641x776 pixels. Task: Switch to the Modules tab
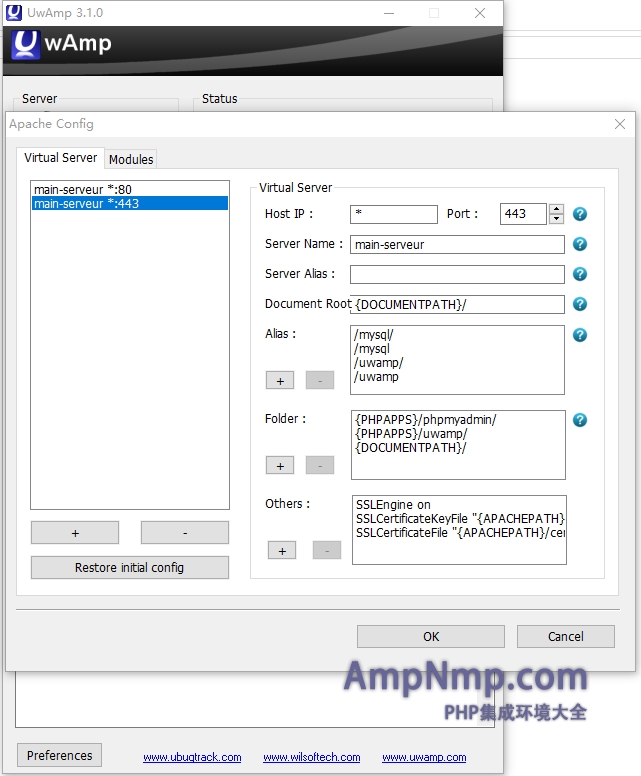click(131, 159)
